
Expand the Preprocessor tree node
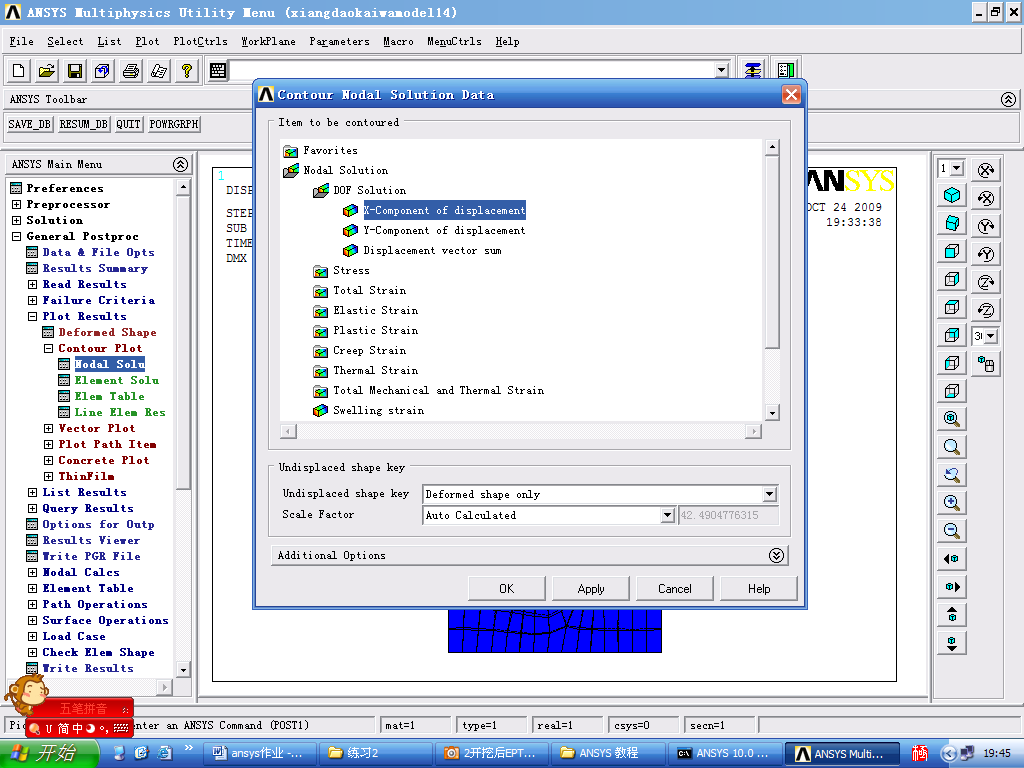tap(16, 205)
